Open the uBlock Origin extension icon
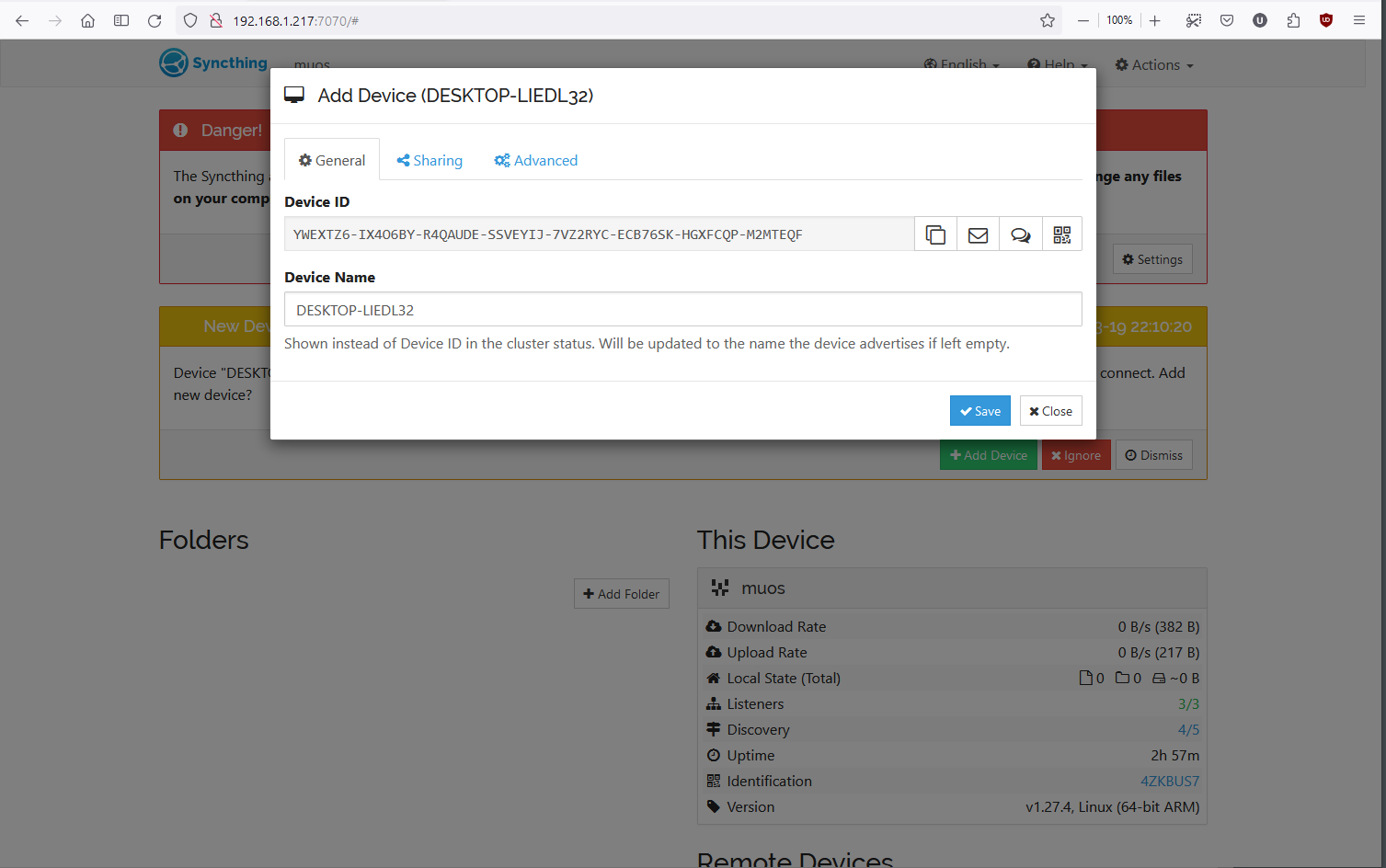 [1326, 20]
